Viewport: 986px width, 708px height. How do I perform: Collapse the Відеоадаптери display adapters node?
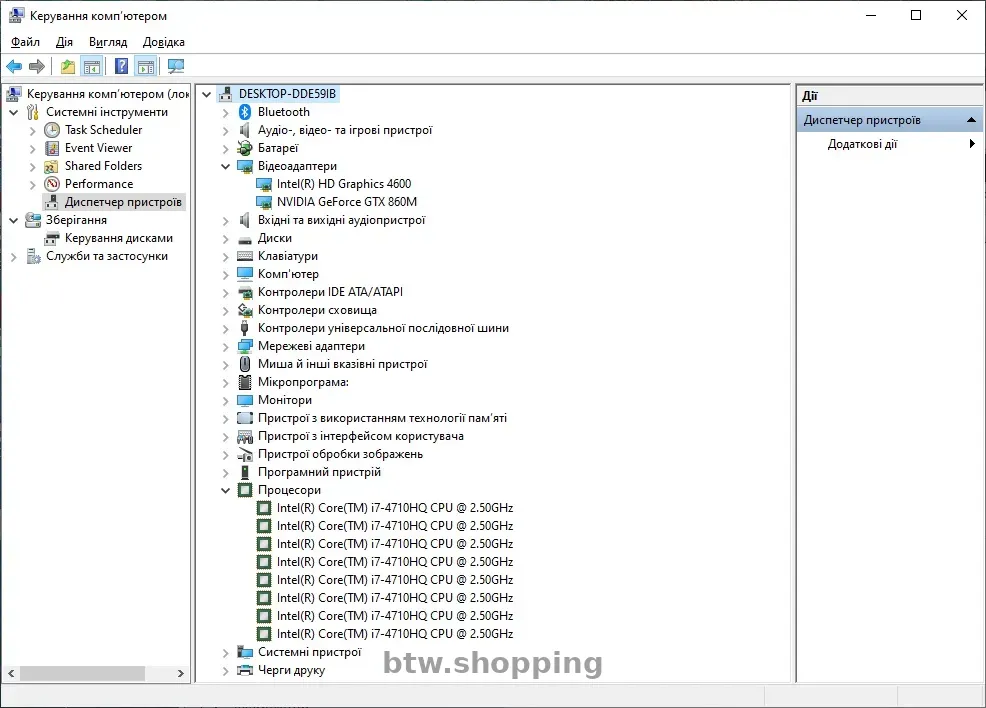[x=226, y=166]
